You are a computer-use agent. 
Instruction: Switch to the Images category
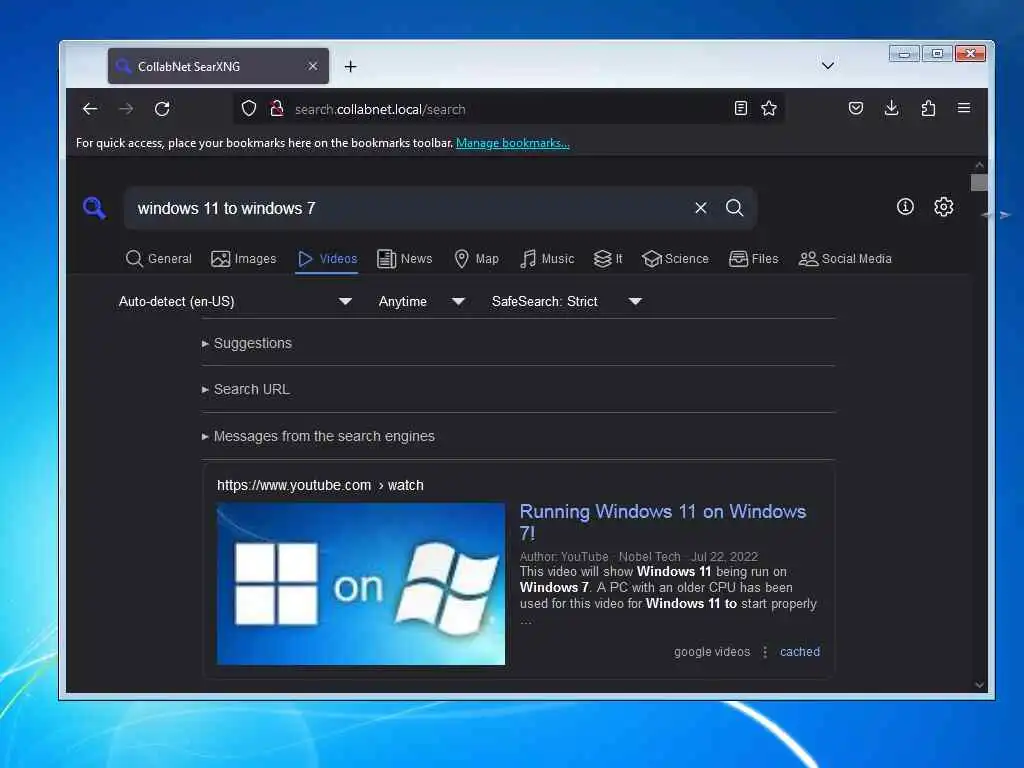tap(244, 259)
